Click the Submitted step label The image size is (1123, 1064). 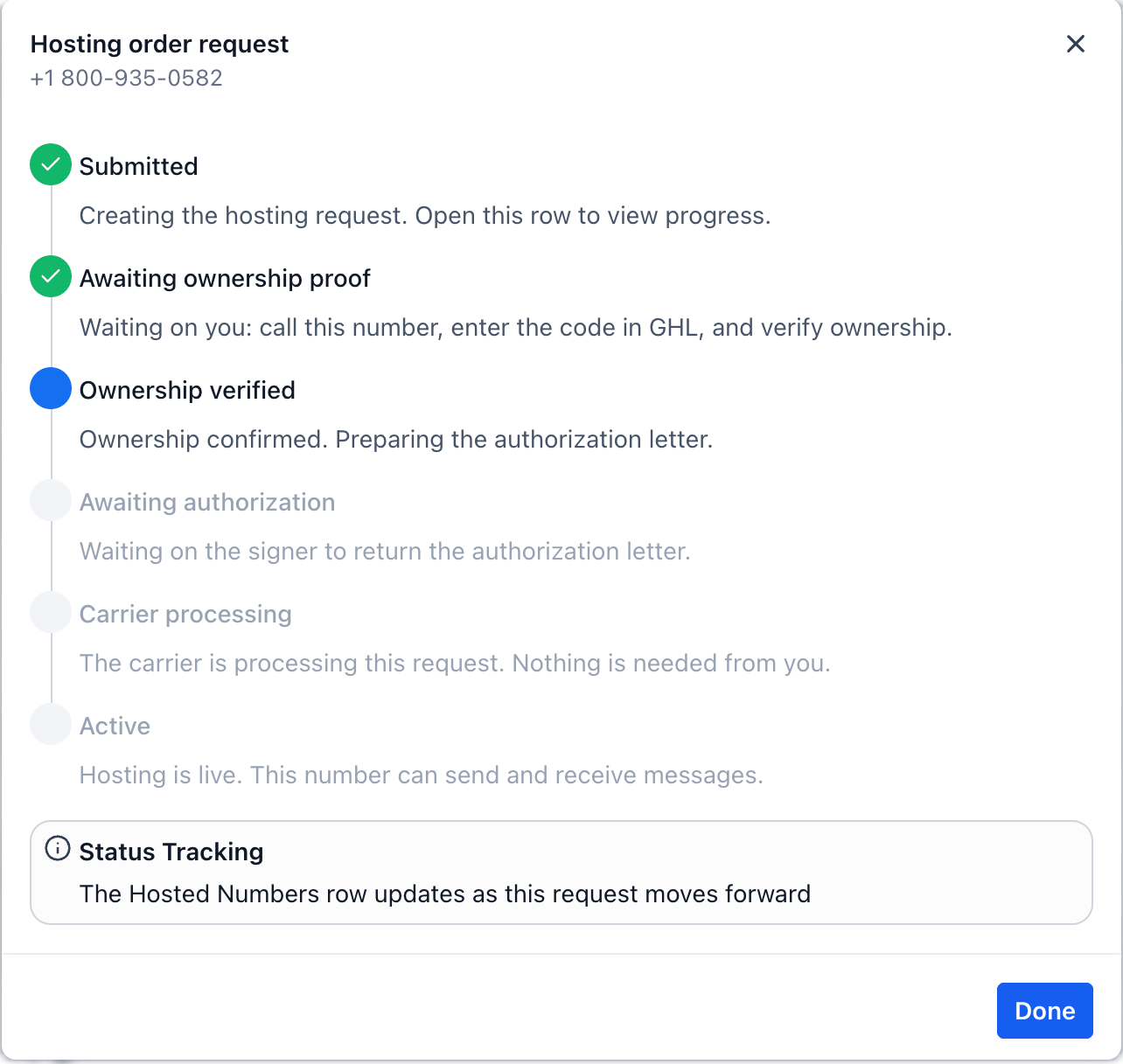(139, 166)
